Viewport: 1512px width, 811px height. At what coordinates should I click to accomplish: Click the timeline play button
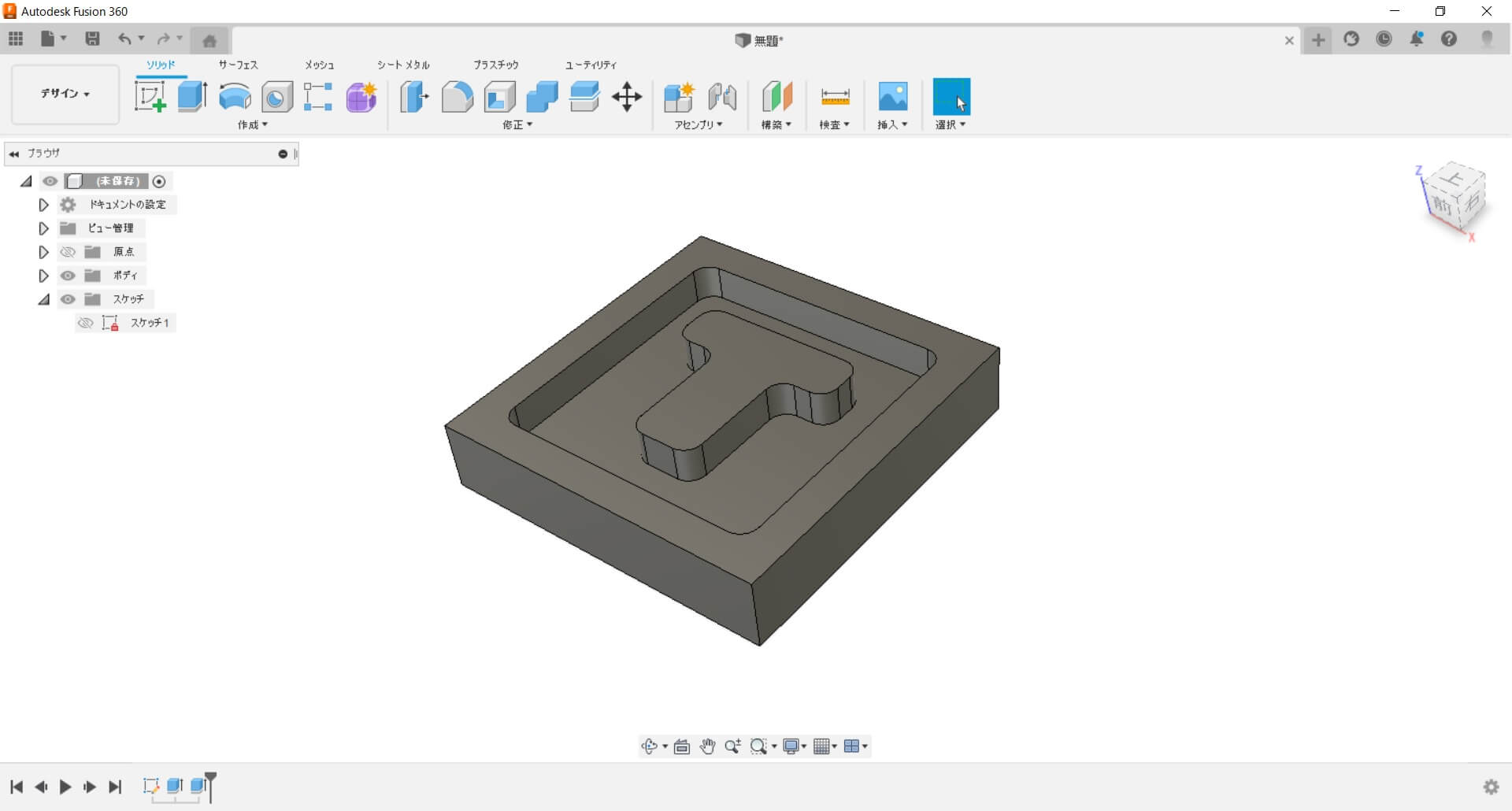click(65, 787)
